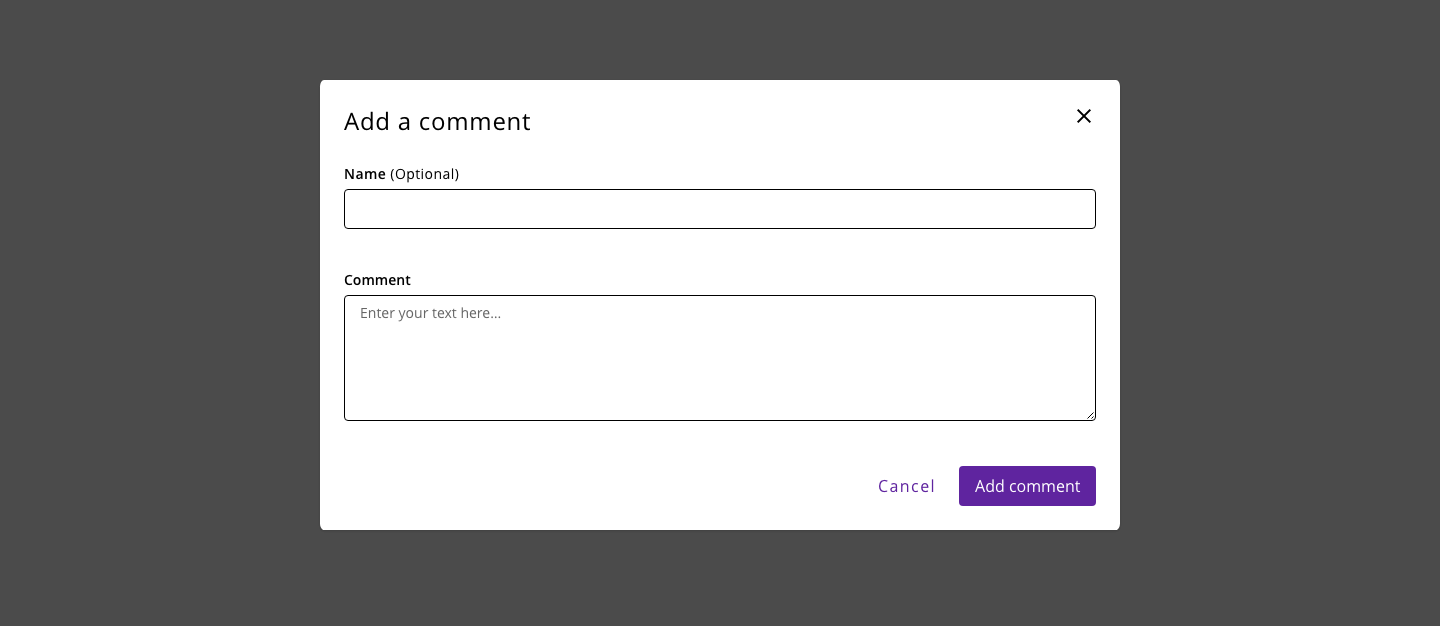Select the Enter your text here field

pos(719,357)
